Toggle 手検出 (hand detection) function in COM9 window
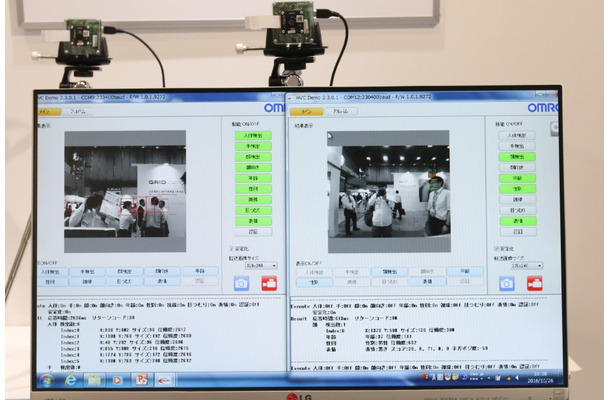Viewport: 610px width, 400px height. click(x=253, y=146)
